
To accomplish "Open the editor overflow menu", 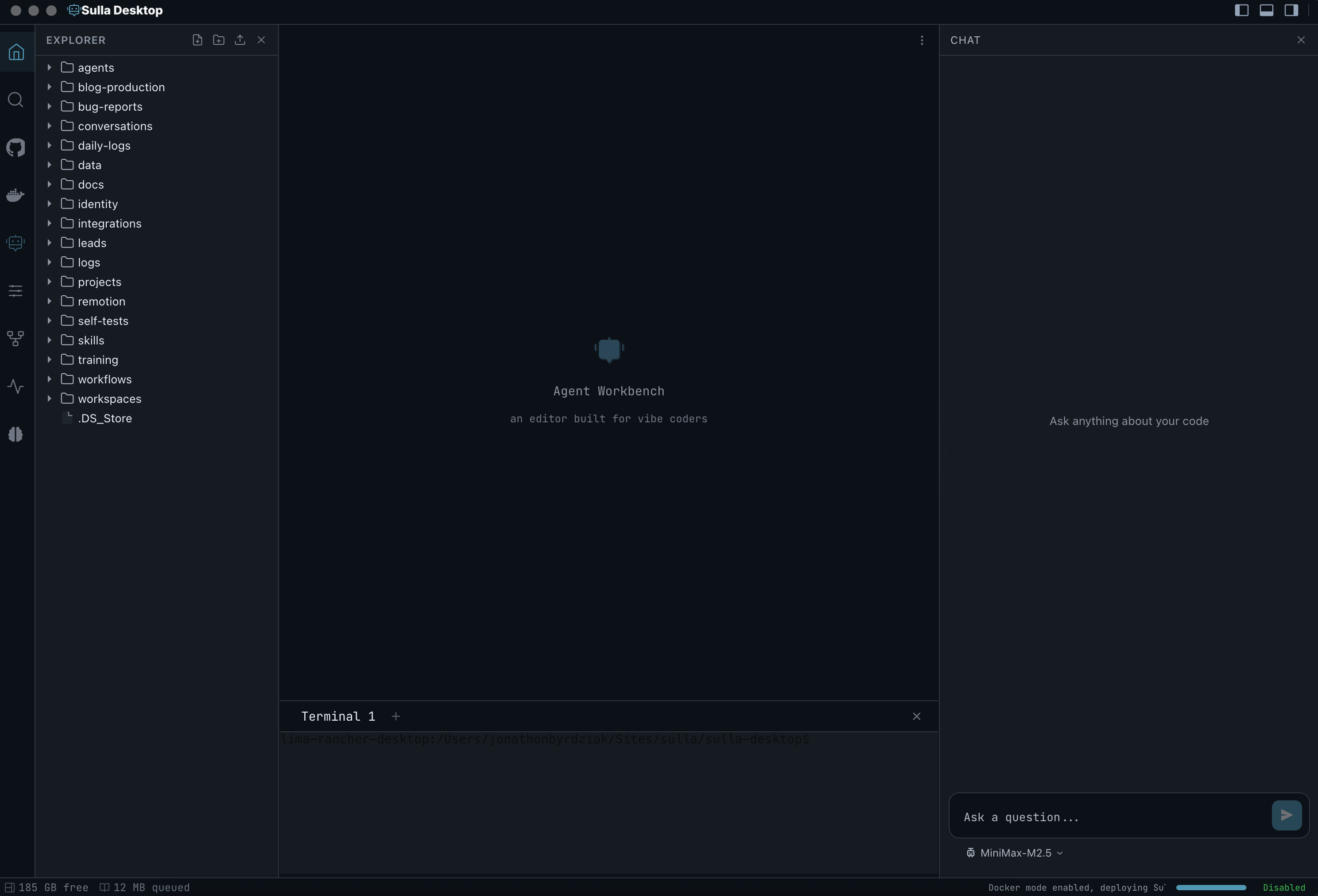I will tap(922, 40).
